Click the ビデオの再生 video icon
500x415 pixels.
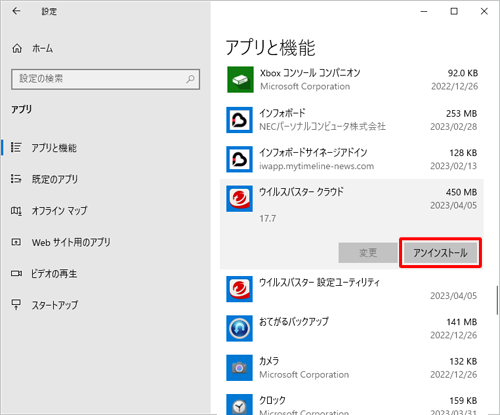pos(16,273)
